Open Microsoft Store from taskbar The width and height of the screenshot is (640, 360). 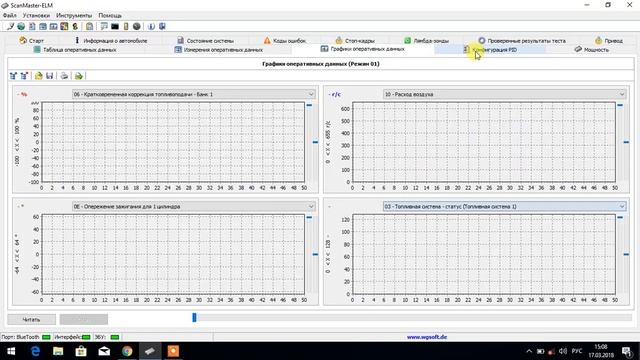coord(81,351)
